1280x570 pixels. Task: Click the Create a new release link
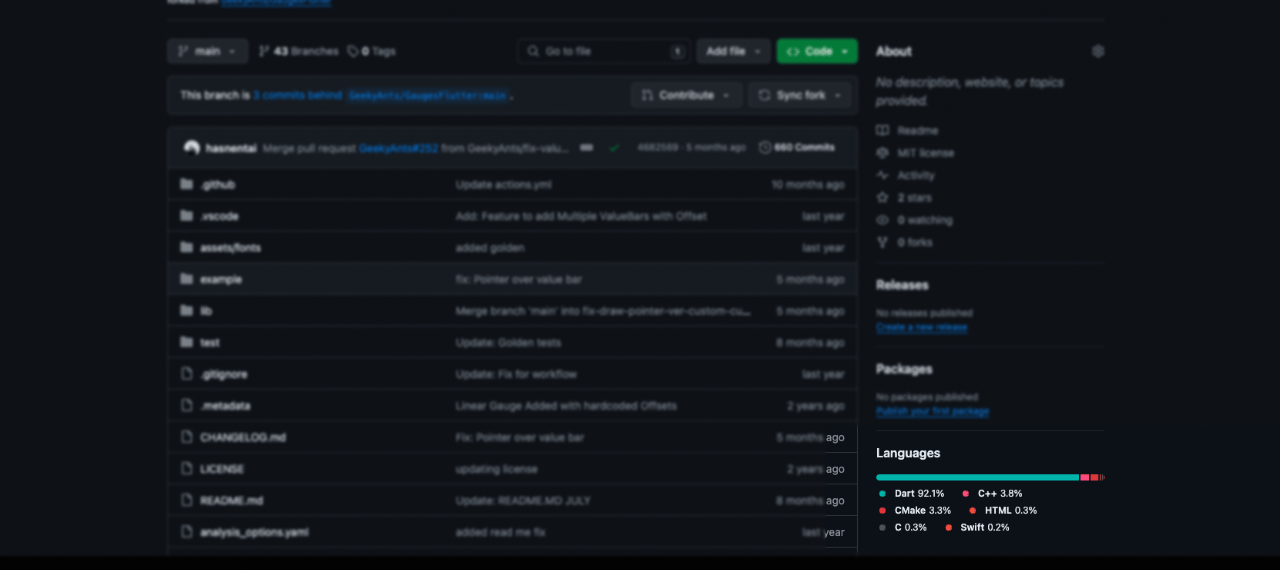pos(922,327)
